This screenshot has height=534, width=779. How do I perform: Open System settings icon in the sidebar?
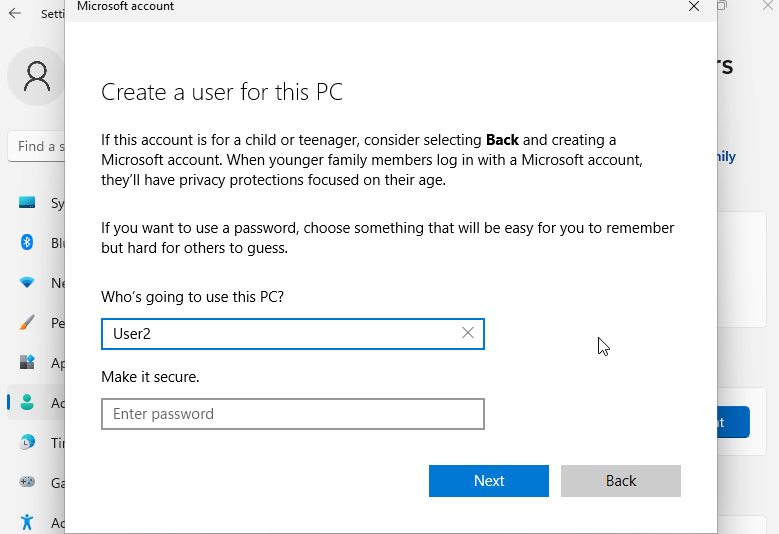pyautogui.click(x=27, y=202)
